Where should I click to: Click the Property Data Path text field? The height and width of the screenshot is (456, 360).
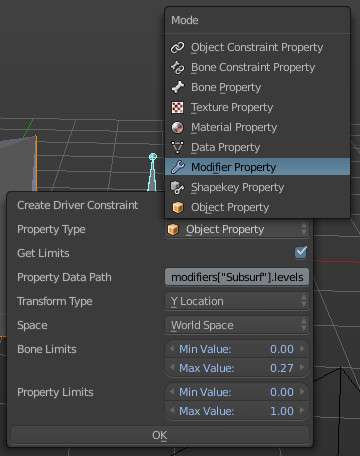click(237, 277)
